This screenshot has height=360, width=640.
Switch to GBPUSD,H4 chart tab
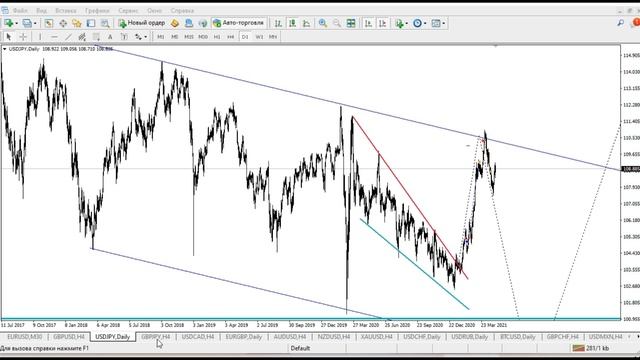coord(69,337)
